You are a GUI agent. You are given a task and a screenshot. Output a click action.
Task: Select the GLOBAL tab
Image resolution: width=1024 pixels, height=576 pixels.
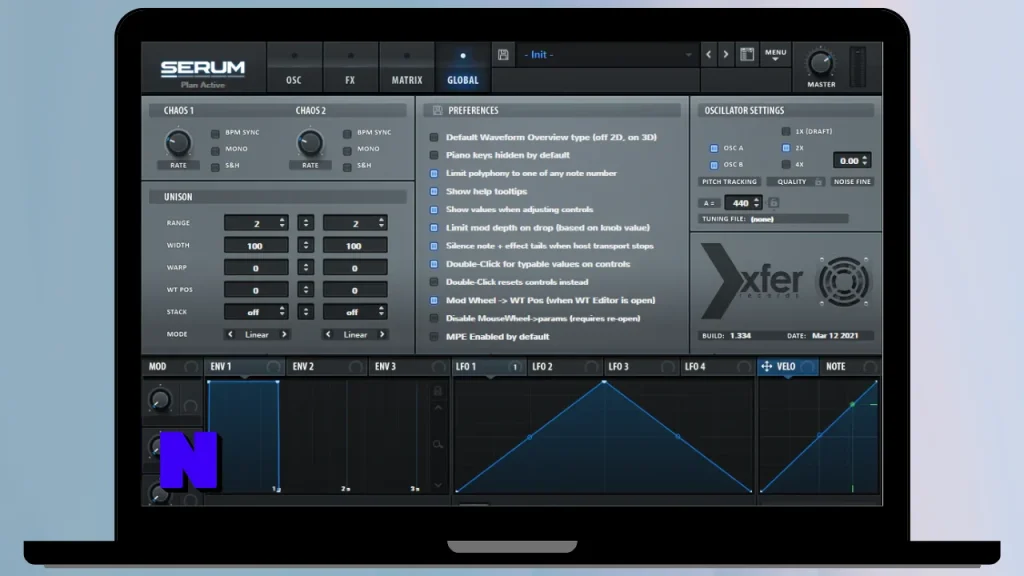click(463, 68)
